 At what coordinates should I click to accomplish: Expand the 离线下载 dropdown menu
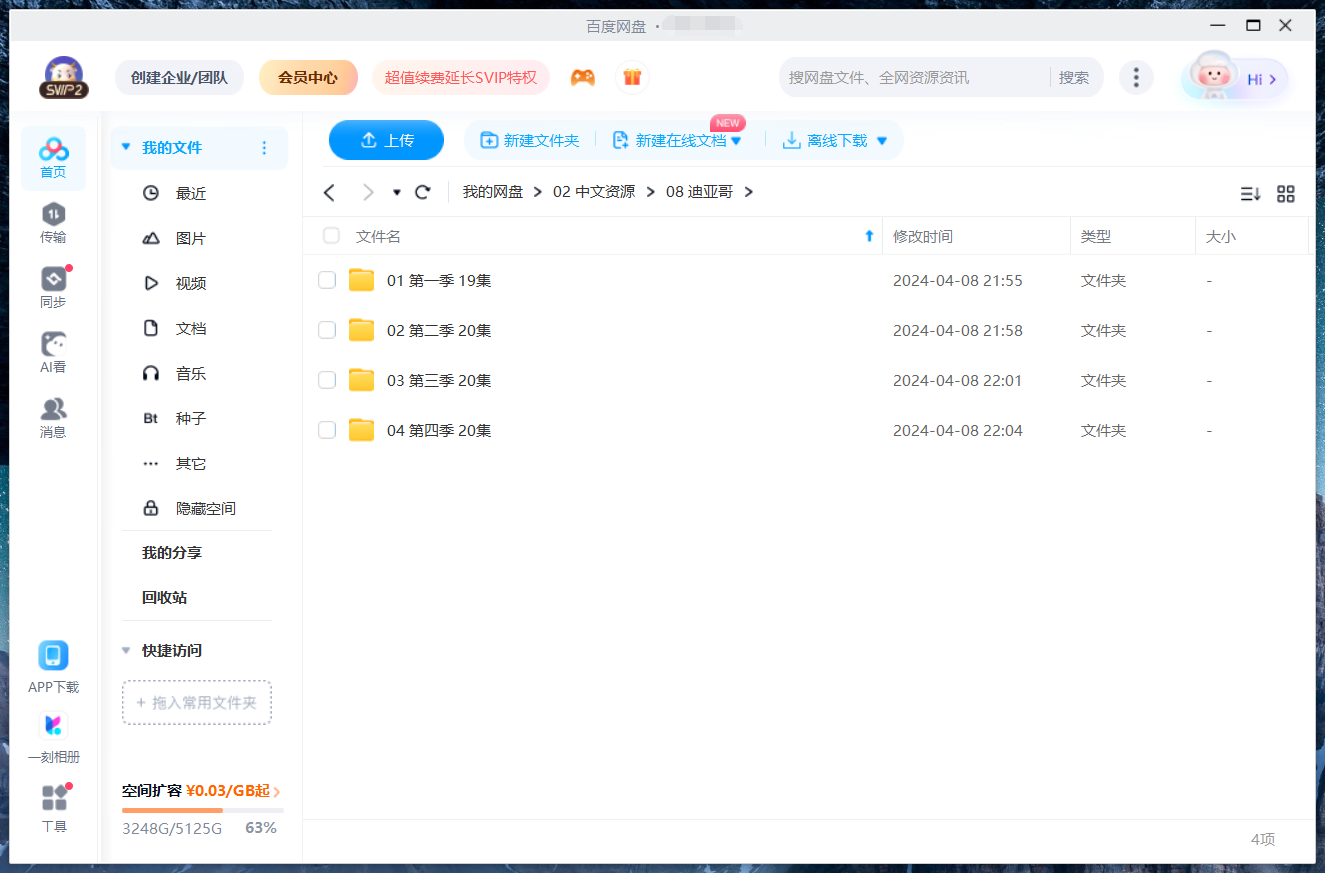point(881,140)
